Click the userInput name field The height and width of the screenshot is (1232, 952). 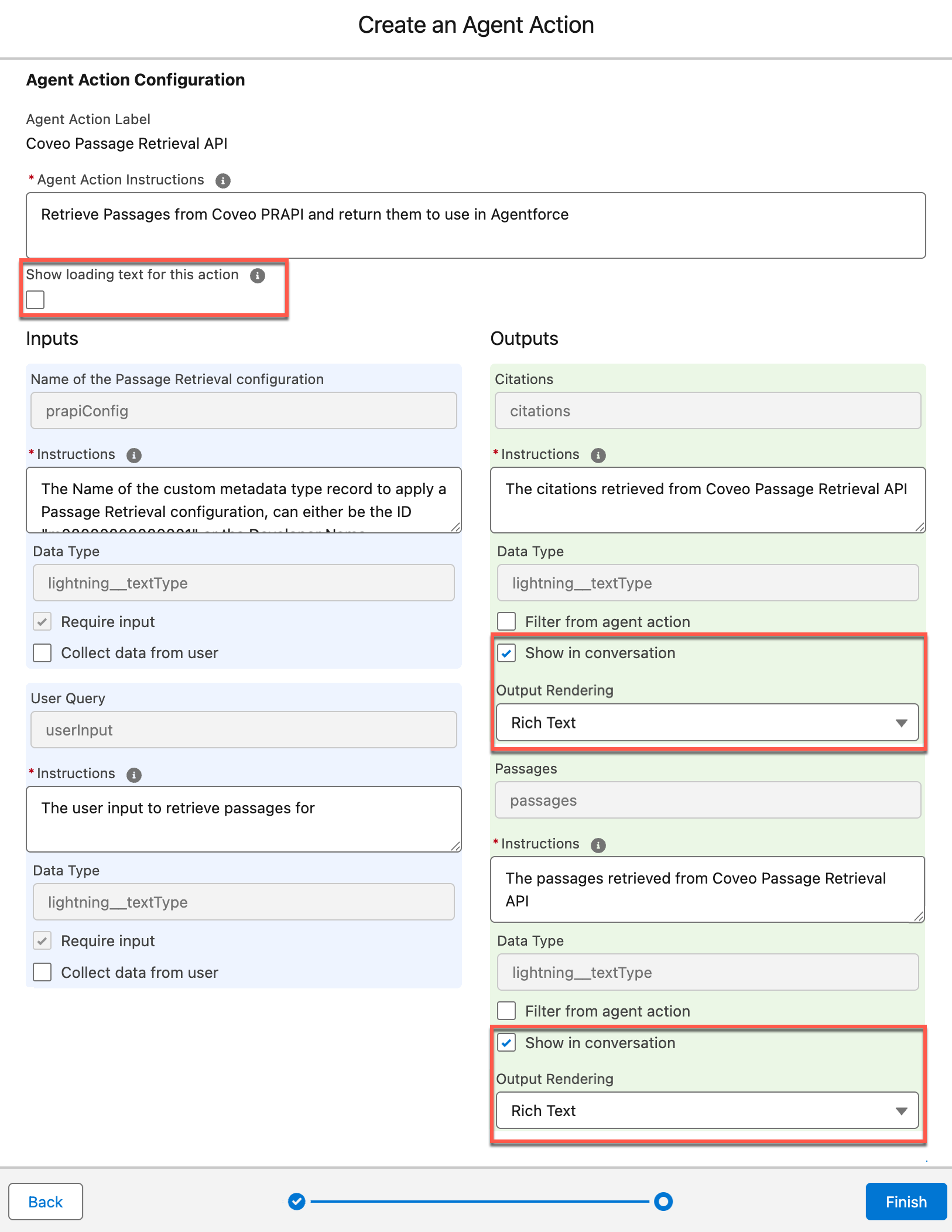pyautogui.click(x=244, y=730)
